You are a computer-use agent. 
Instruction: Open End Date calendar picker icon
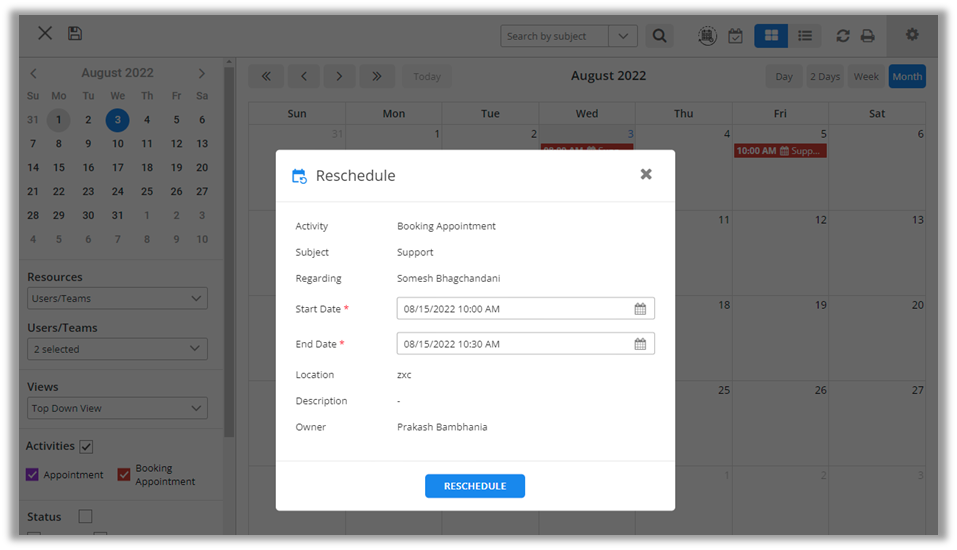tap(640, 344)
